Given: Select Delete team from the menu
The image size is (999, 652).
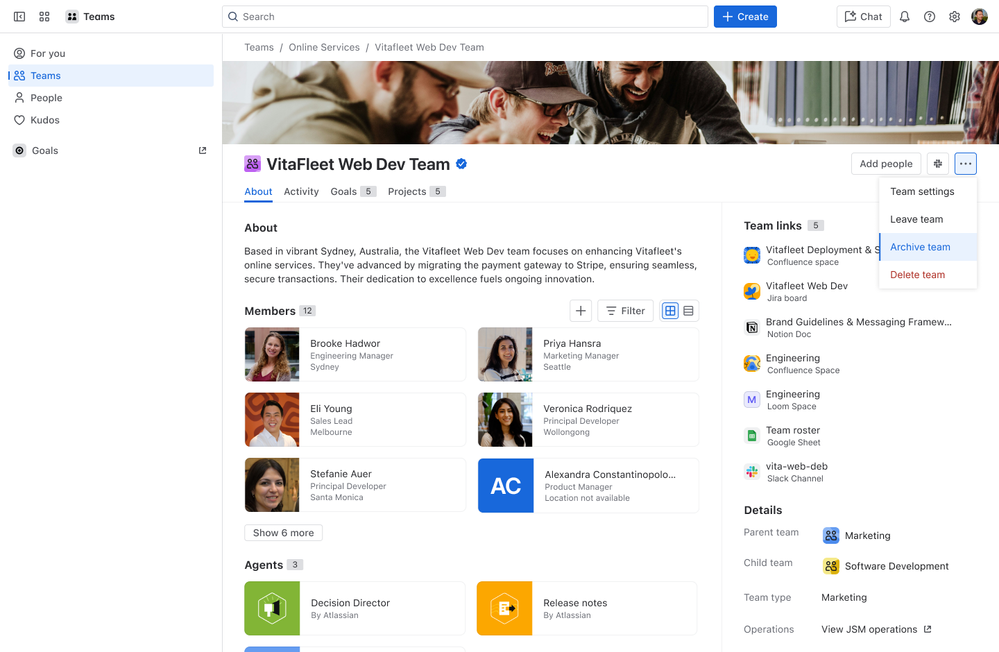Looking at the screenshot, I should [928, 275].
